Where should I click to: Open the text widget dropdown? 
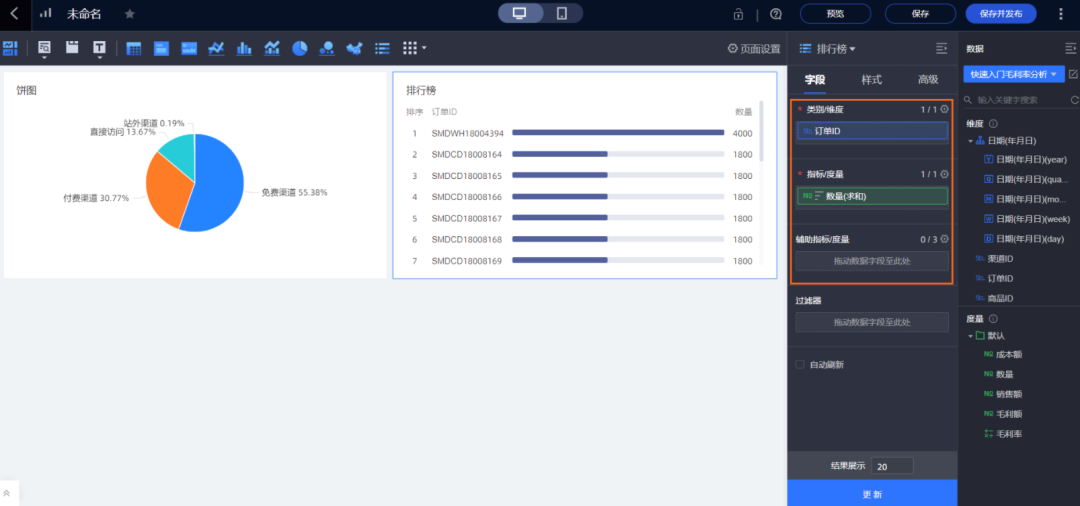point(99,49)
